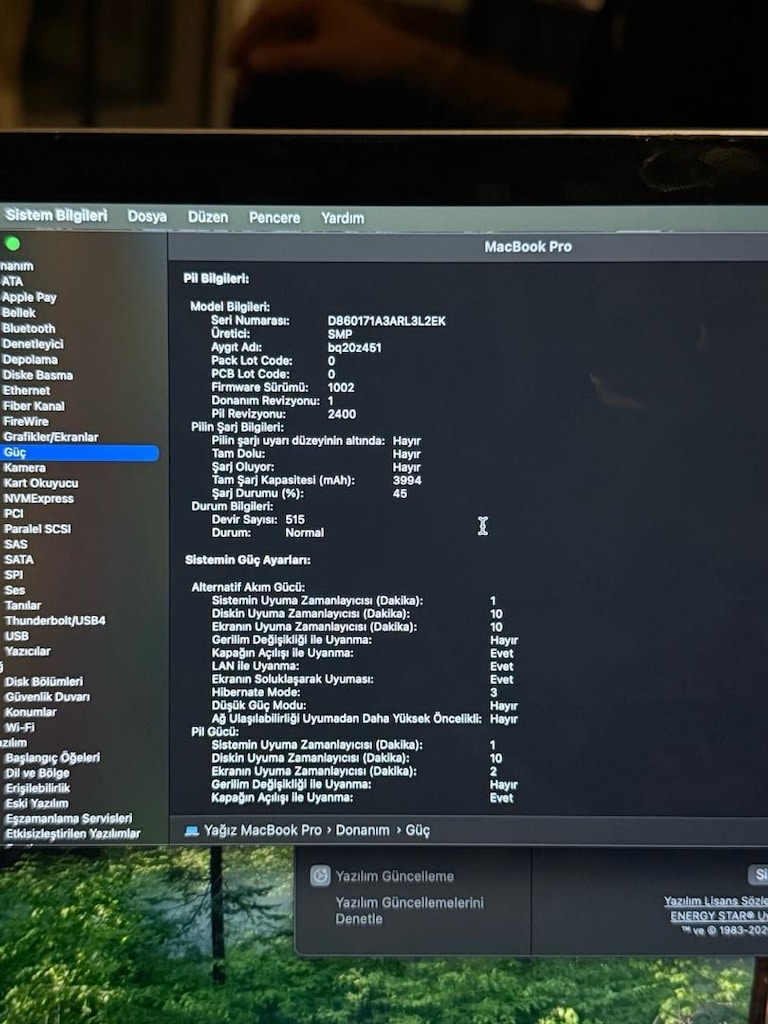Click the Devir Sayısı value 515

(x=295, y=519)
